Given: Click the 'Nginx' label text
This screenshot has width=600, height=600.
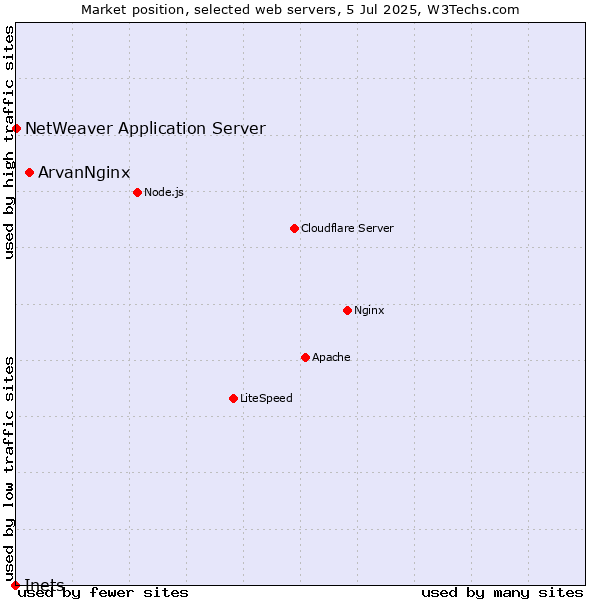Looking at the screenshot, I should [x=369, y=310].
